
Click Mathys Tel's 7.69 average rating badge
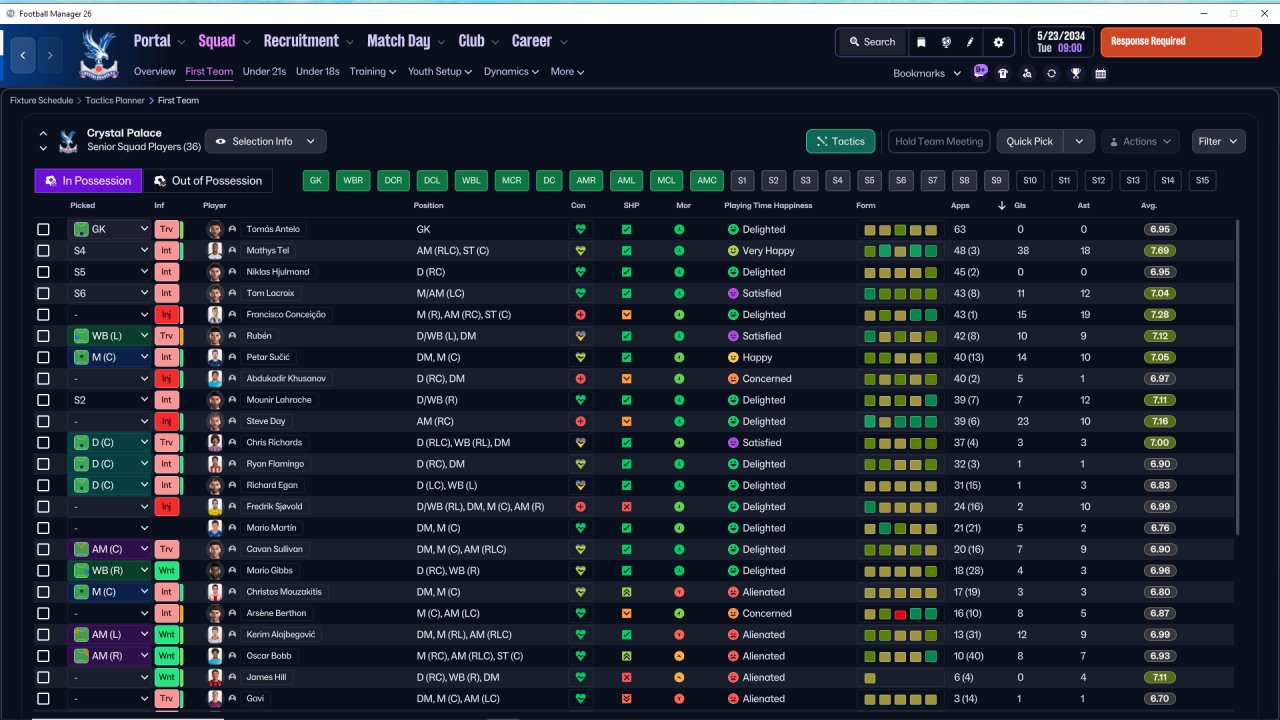click(1160, 251)
